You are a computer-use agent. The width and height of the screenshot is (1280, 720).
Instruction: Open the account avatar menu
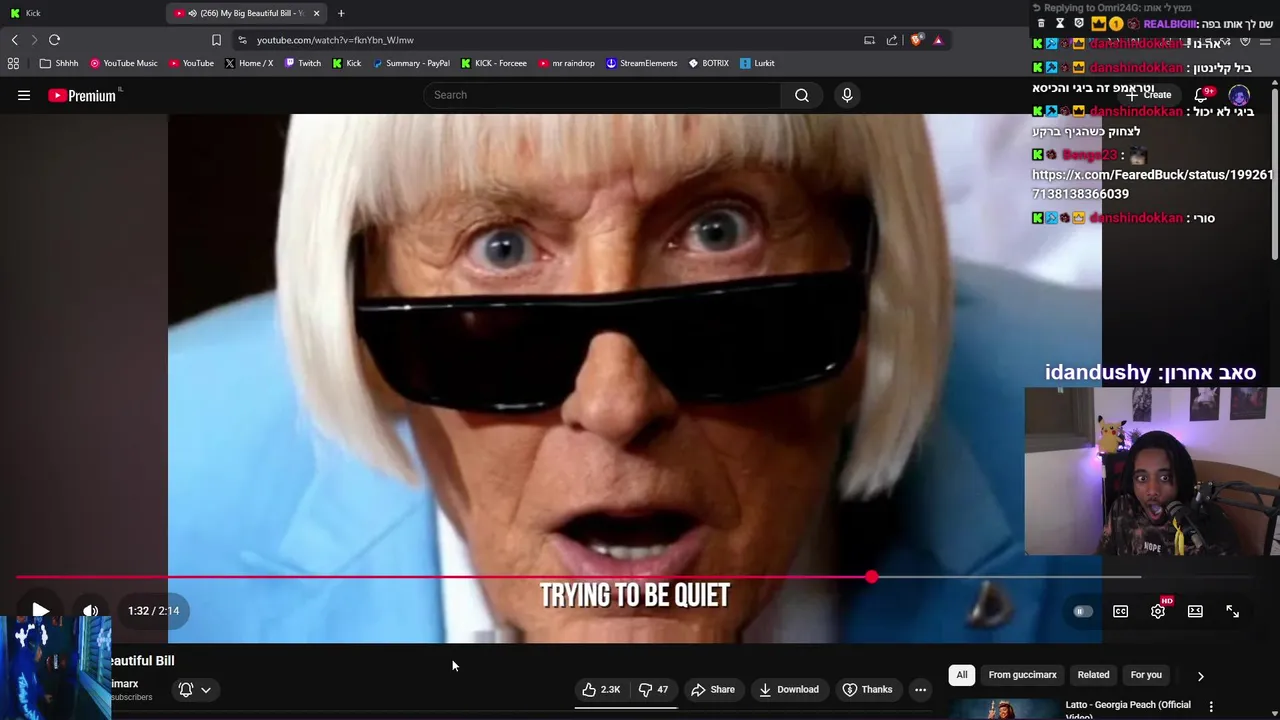coord(1239,96)
